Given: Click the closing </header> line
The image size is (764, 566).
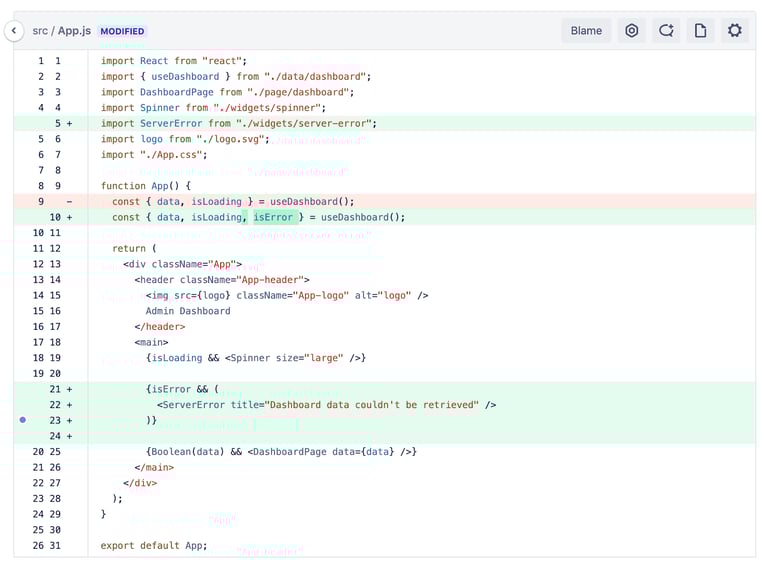Looking at the screenshot, I should point(159,326).
